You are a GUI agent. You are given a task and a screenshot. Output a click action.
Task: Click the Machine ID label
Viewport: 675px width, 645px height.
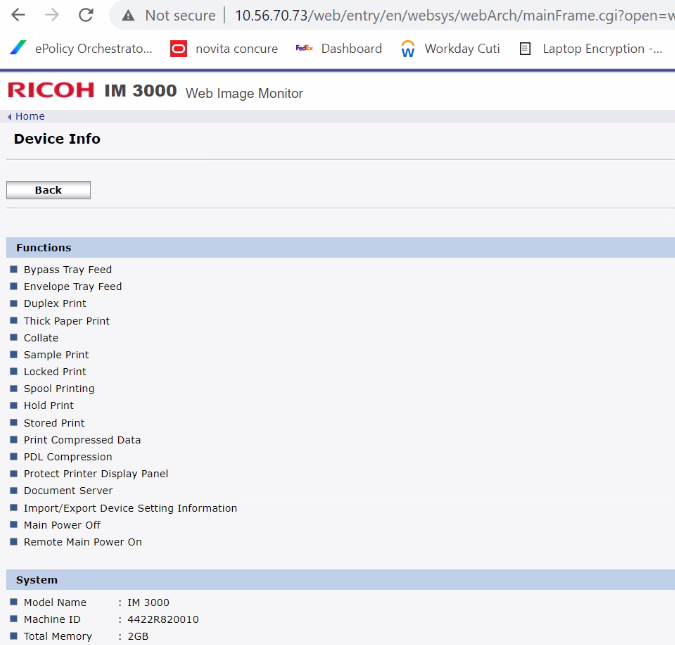[52, 619]
